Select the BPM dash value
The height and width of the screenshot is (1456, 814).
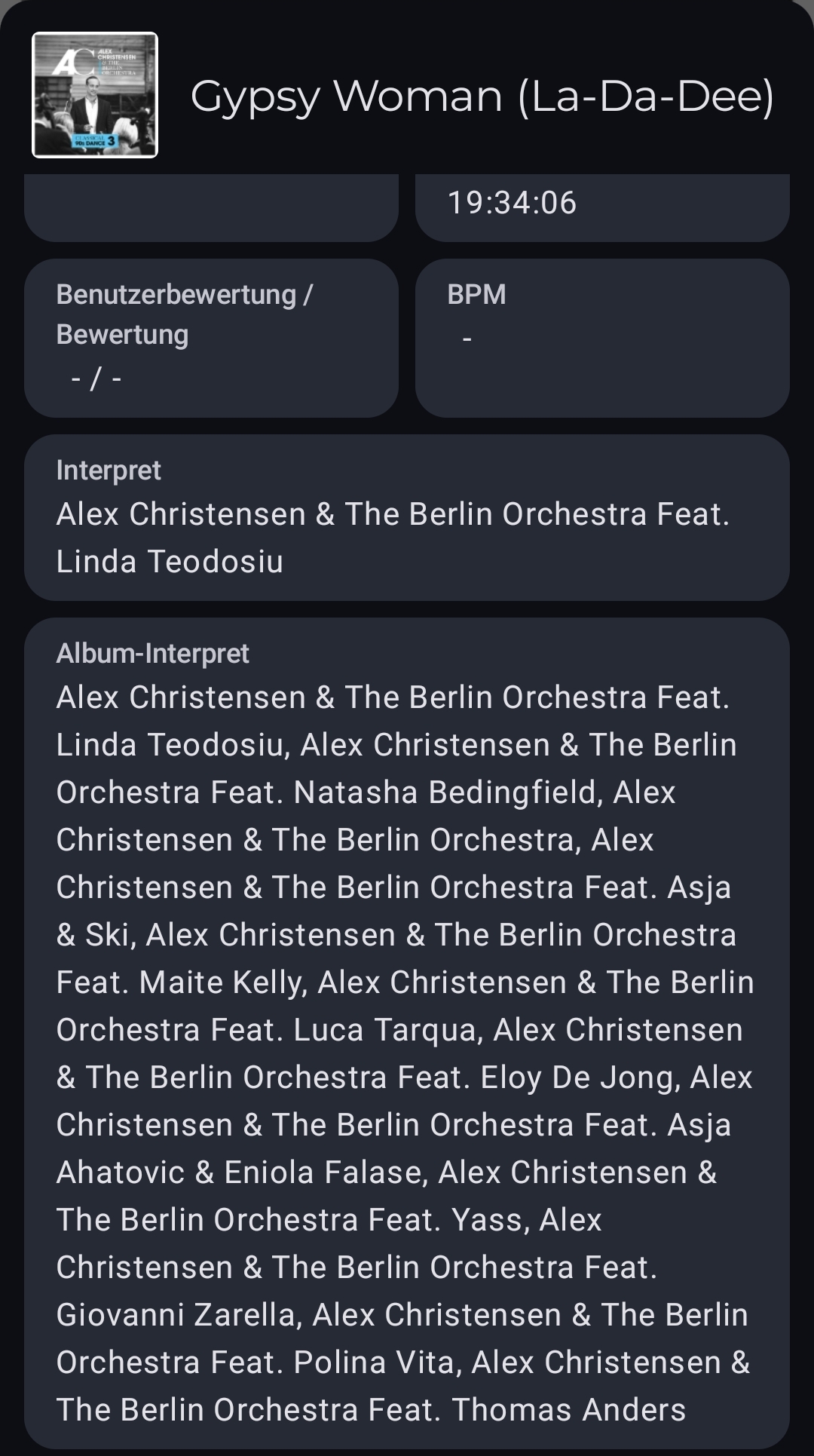(467, 339)
